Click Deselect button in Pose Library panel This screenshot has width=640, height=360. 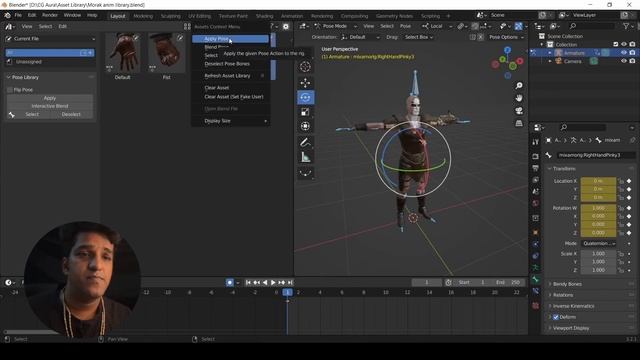click(71, 115)
